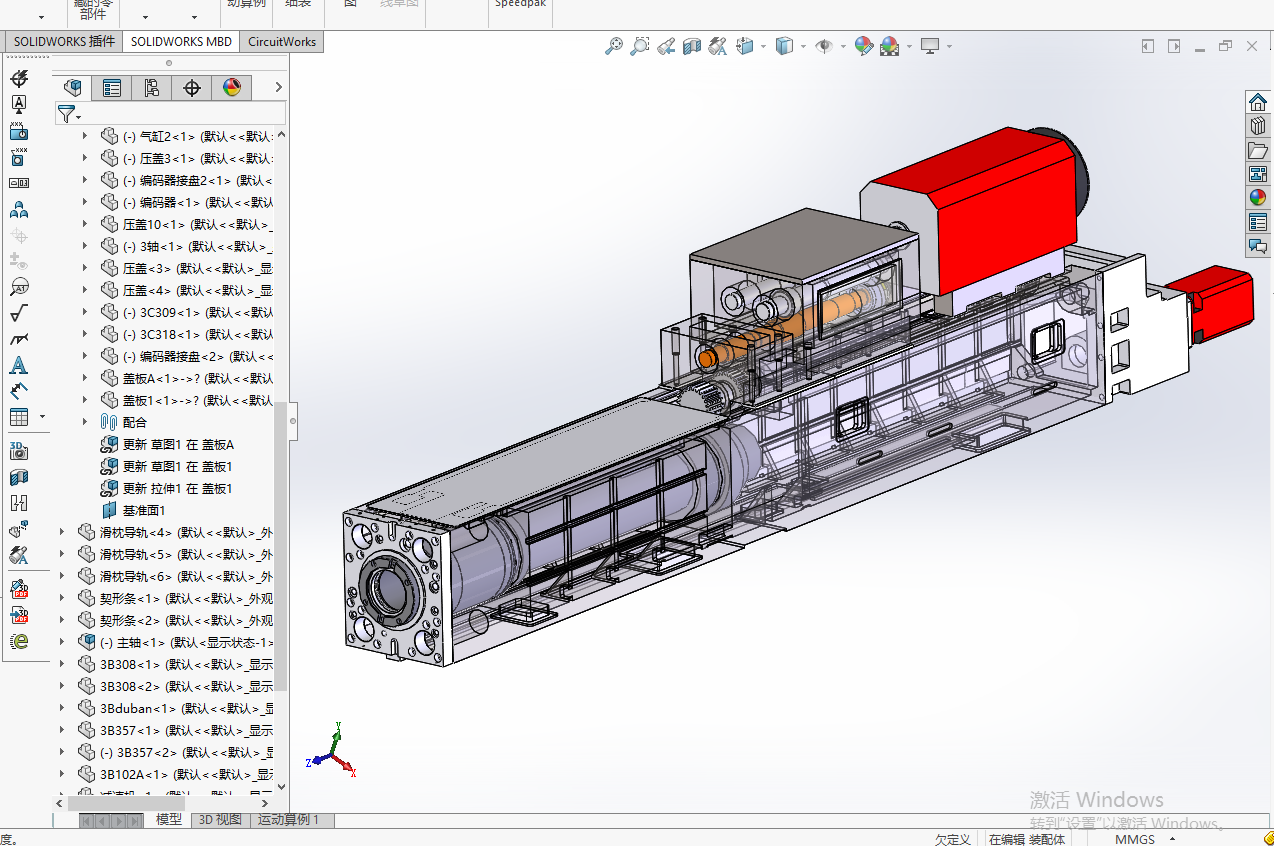Click the Publish eDrawings file icon

pyautogui.click(x=19, y=641)
